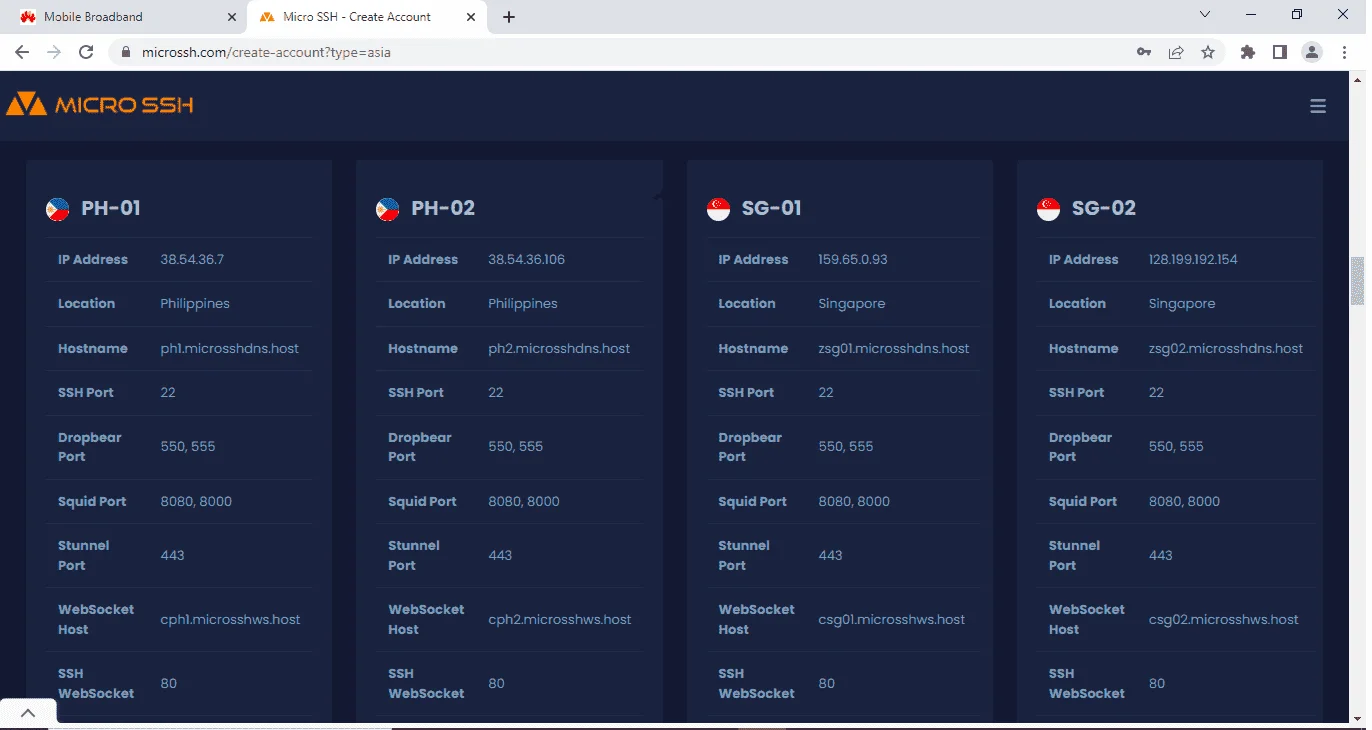Viewport: 1372px width, 730px height.
Task: Click hostname ph2.microsshdns.host
Action: [559, 349]
